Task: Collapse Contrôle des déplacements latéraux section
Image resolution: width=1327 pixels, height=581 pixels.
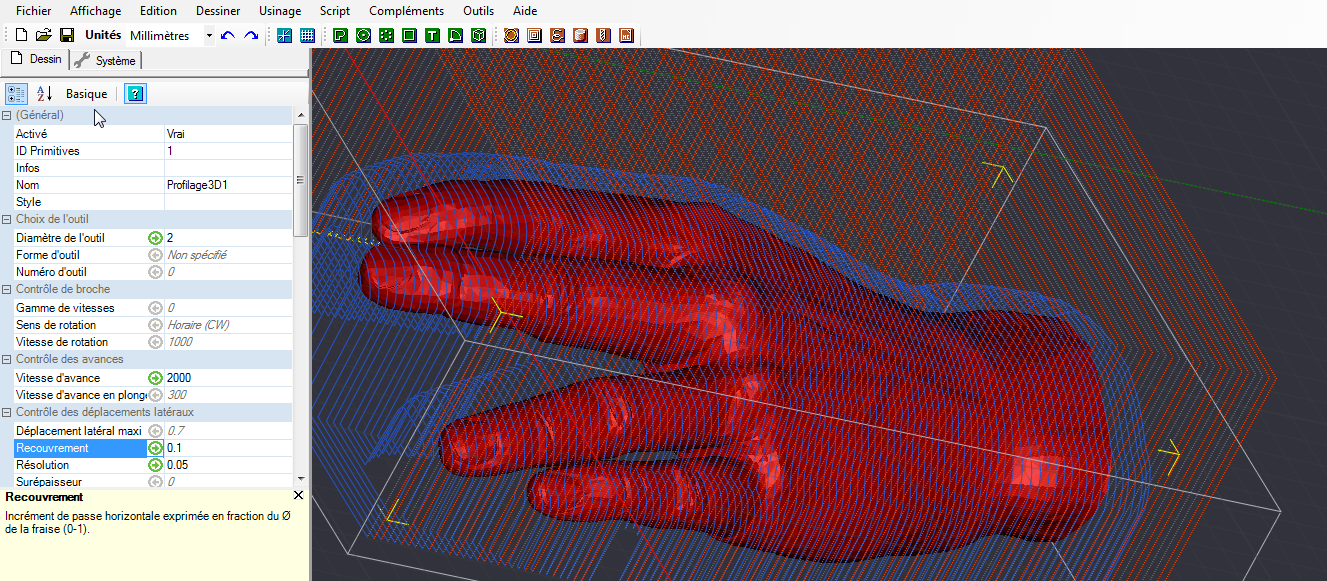Action: click(x=7, y=412)
